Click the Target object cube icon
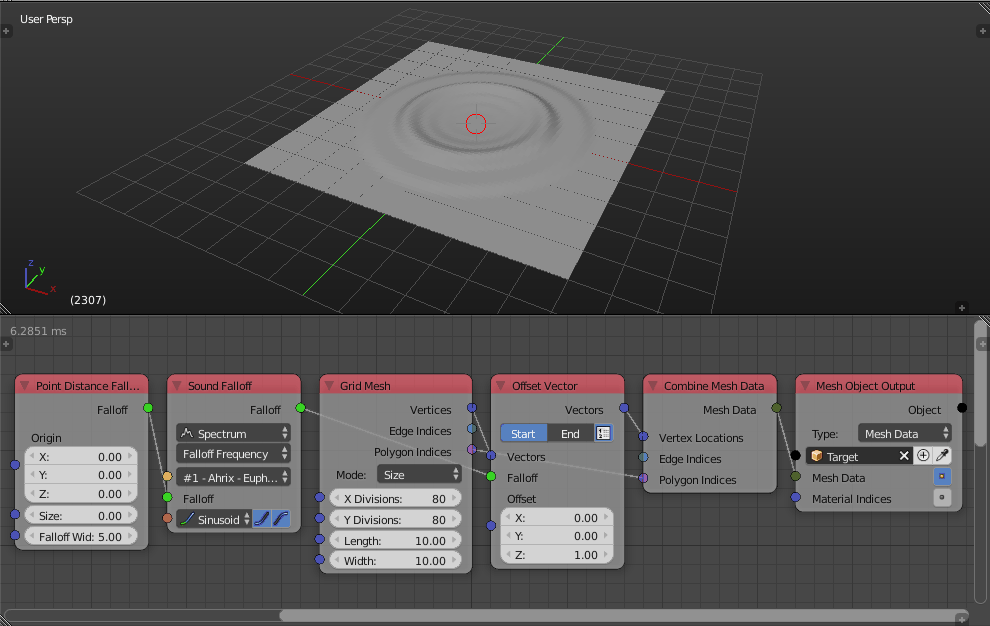Image resolution: width=990 pixels, height=626 pixels. tap(816, 455)
